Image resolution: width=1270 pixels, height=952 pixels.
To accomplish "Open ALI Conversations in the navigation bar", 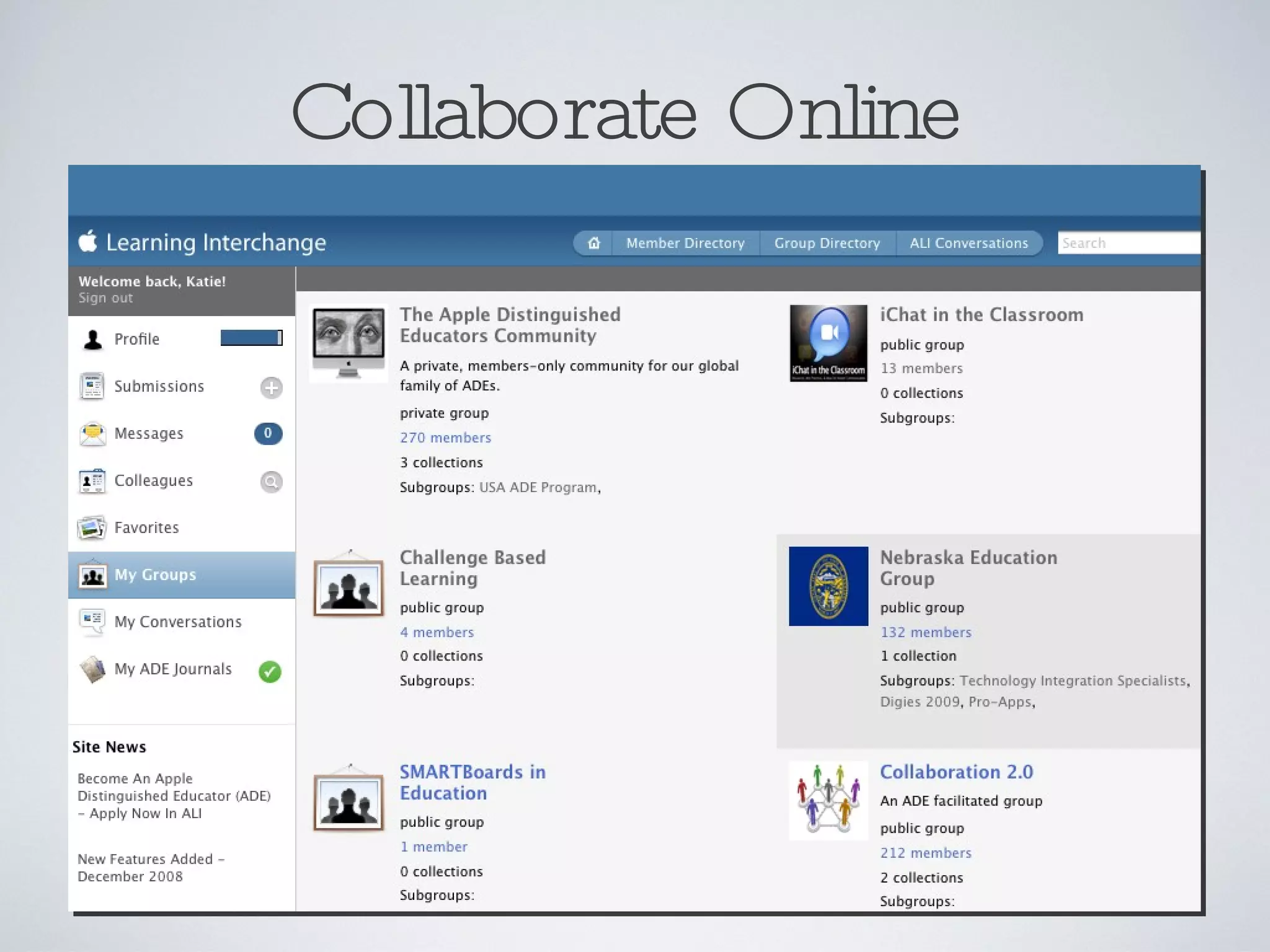I will point(969,243).
